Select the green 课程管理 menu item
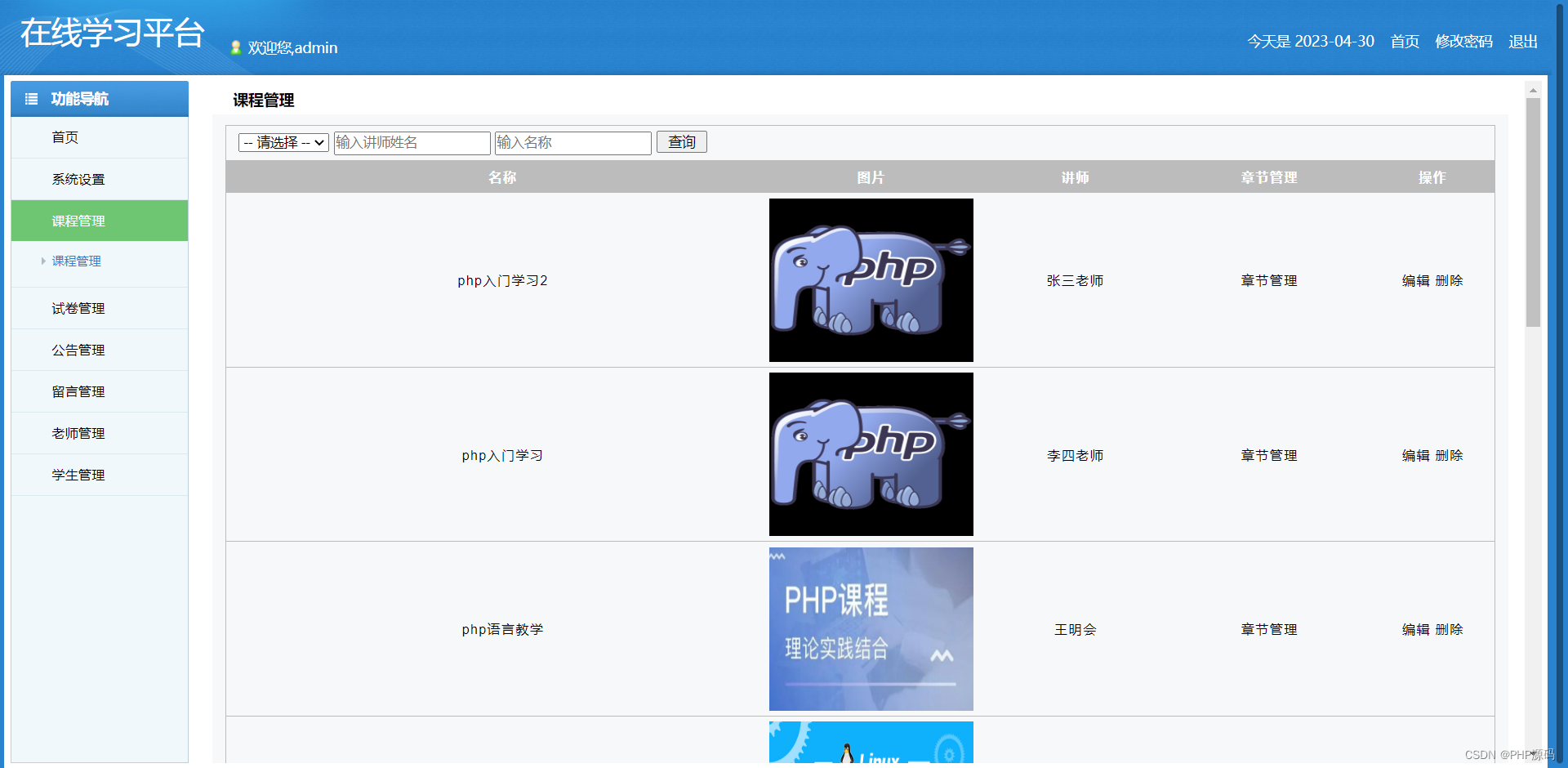Image resolution: width=1568 pixels, height=768 pixels. coord(100,221)
